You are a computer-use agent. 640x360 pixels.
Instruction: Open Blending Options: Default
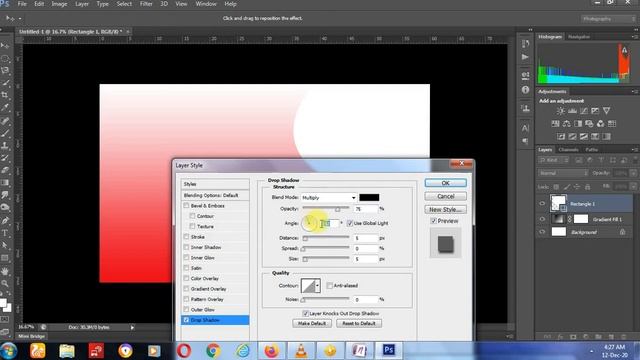click(215, 196)
